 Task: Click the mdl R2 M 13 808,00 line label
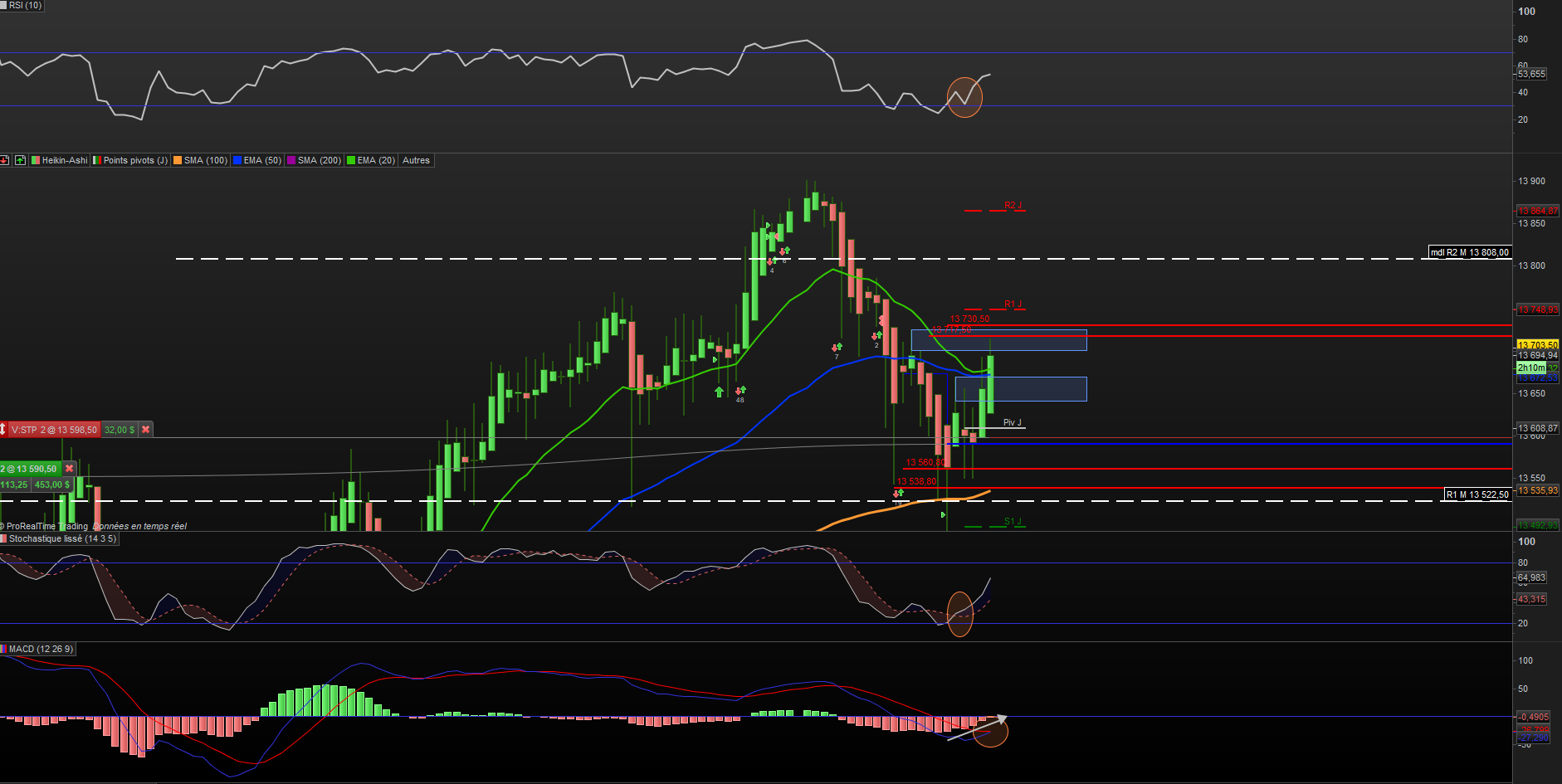coord(1469,252)
